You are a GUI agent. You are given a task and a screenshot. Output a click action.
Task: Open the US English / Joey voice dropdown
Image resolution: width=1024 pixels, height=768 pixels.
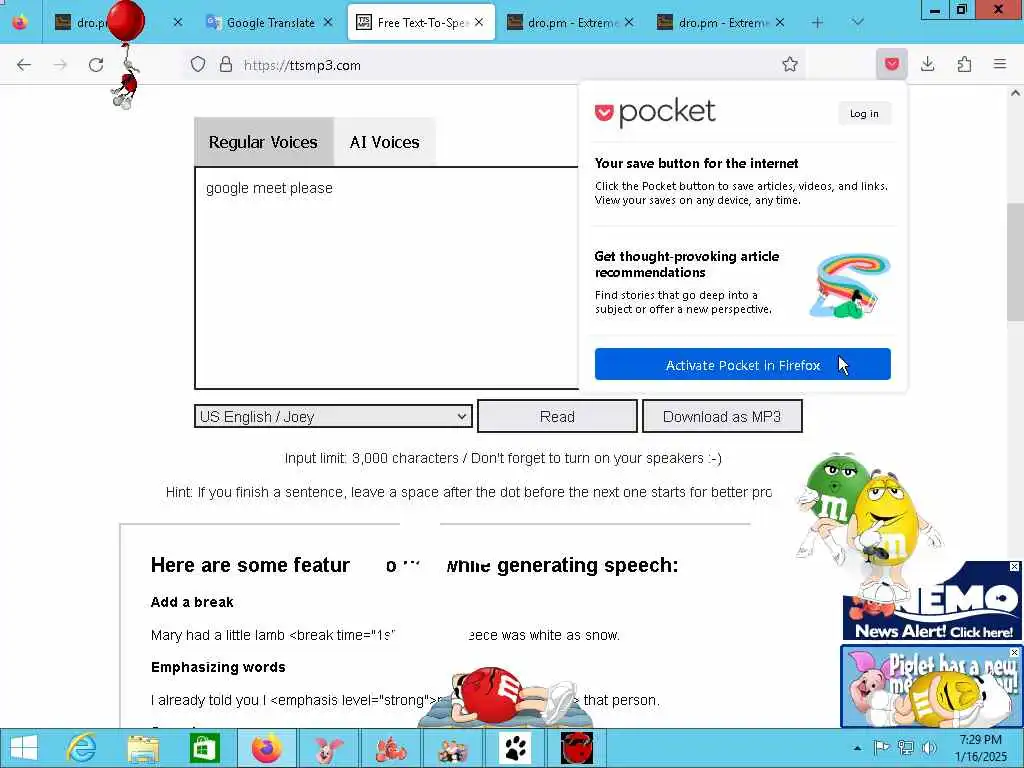333,417
